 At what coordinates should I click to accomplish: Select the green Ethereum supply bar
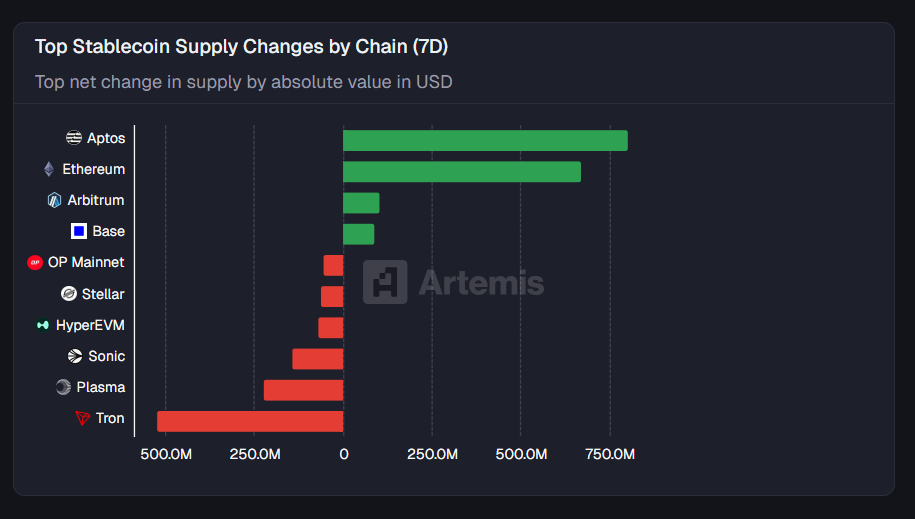(462, 172)
